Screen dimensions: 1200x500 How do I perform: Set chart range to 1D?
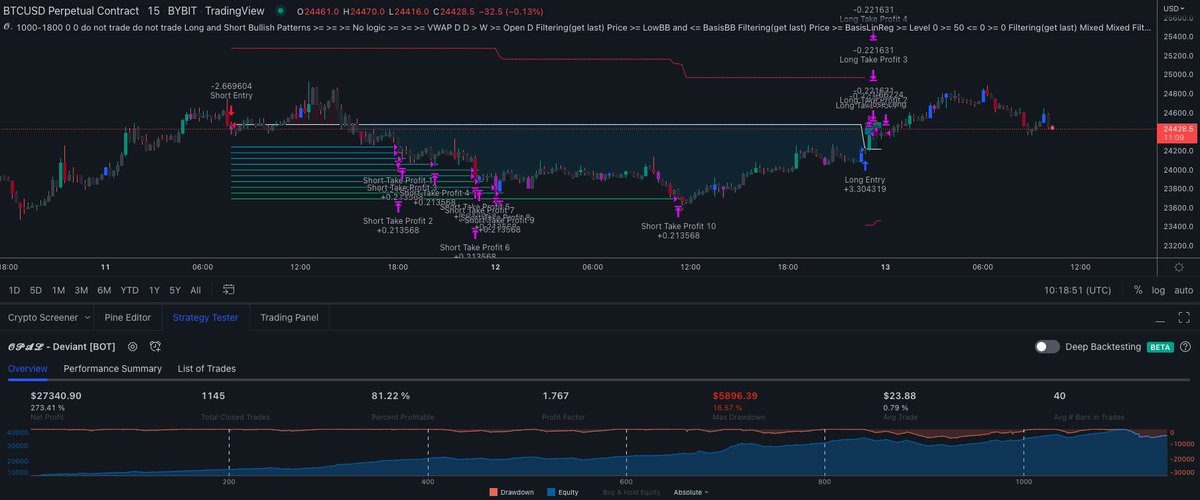15,290
